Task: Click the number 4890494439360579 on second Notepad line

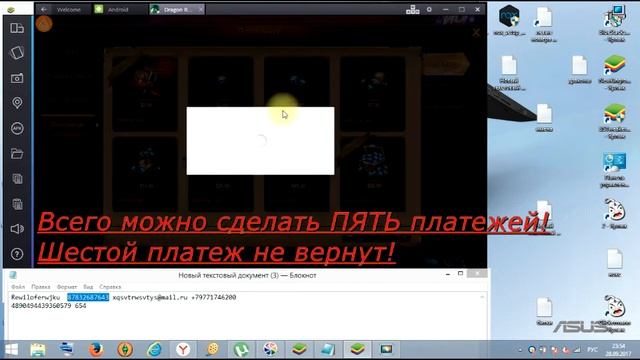Action: (x=41, y=305)
